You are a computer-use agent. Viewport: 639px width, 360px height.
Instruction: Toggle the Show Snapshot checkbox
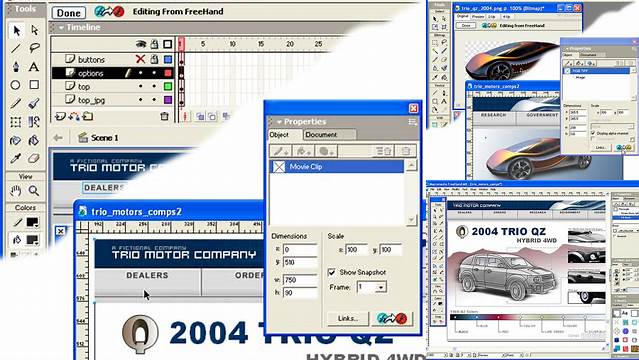click(332, 272)
